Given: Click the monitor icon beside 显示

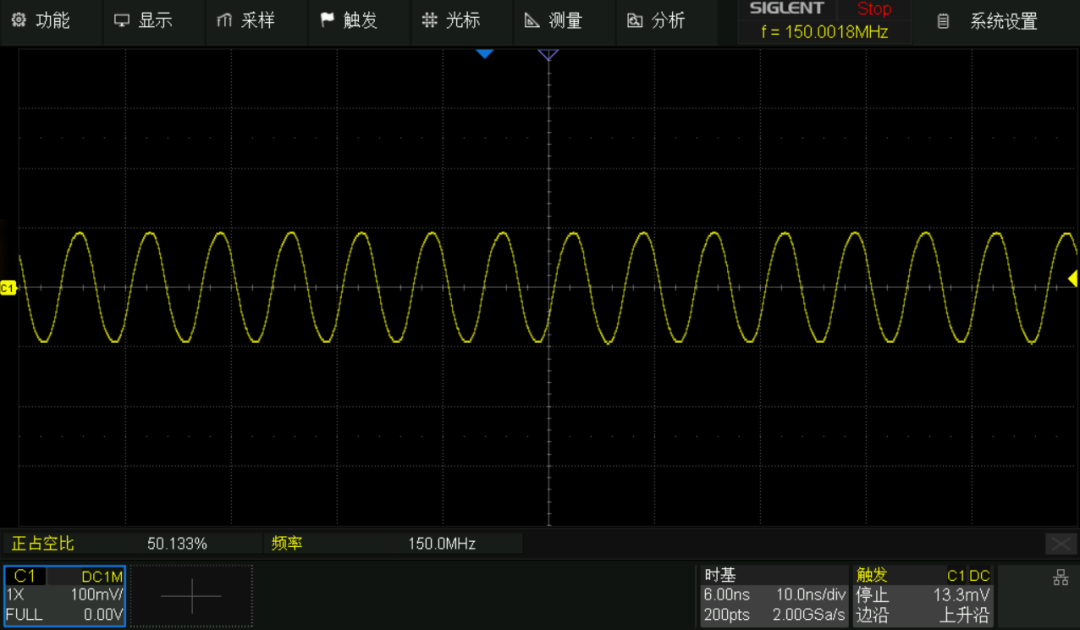Looking at the screenshot, I should (121, 20).
